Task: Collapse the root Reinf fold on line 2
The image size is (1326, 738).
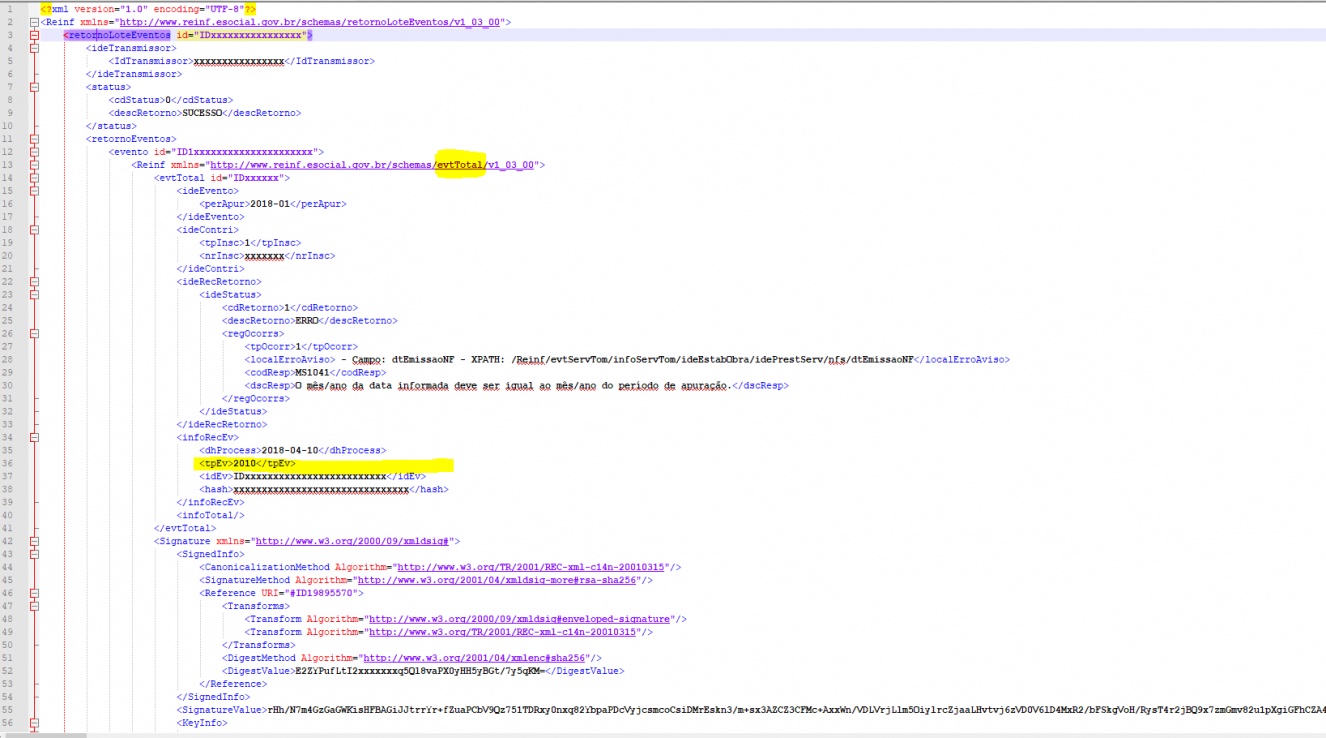Action: click(35, 21)
